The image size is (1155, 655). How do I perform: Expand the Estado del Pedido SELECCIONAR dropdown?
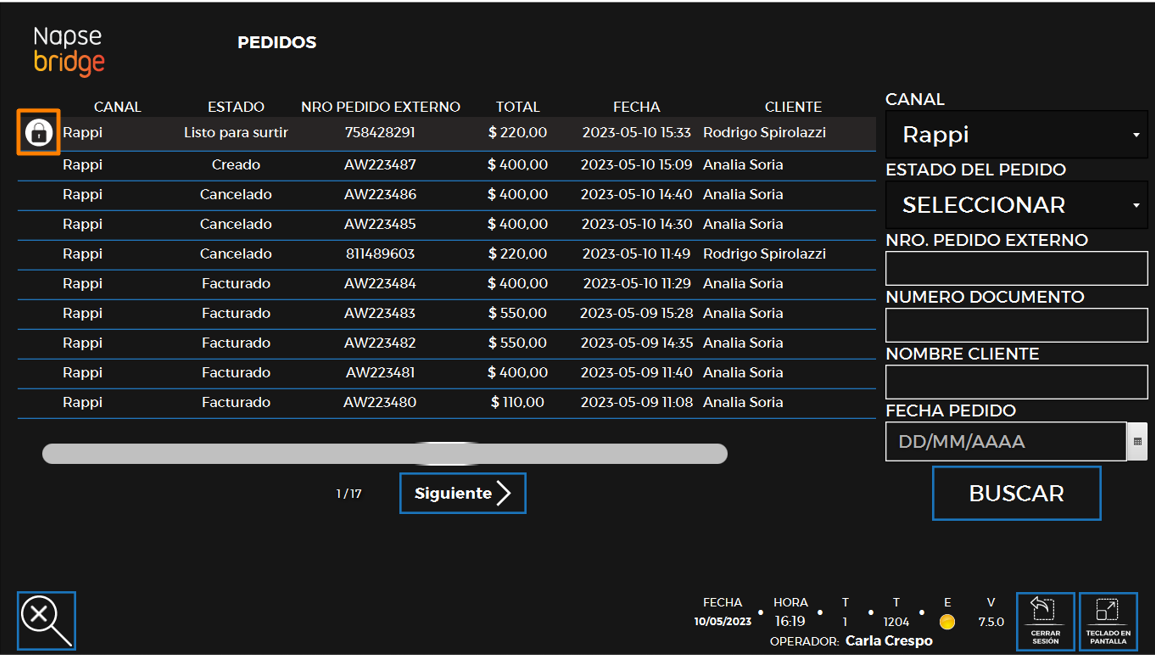tap(1017, 204)
